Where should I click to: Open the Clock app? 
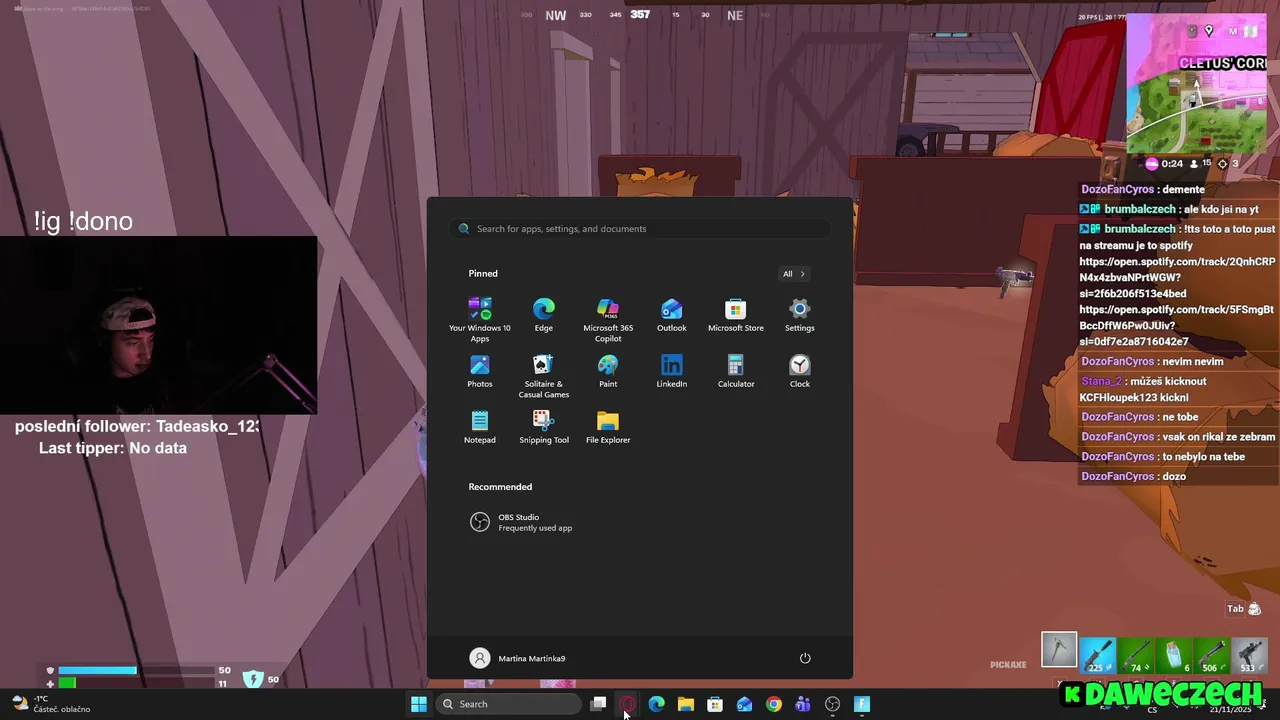799,371
